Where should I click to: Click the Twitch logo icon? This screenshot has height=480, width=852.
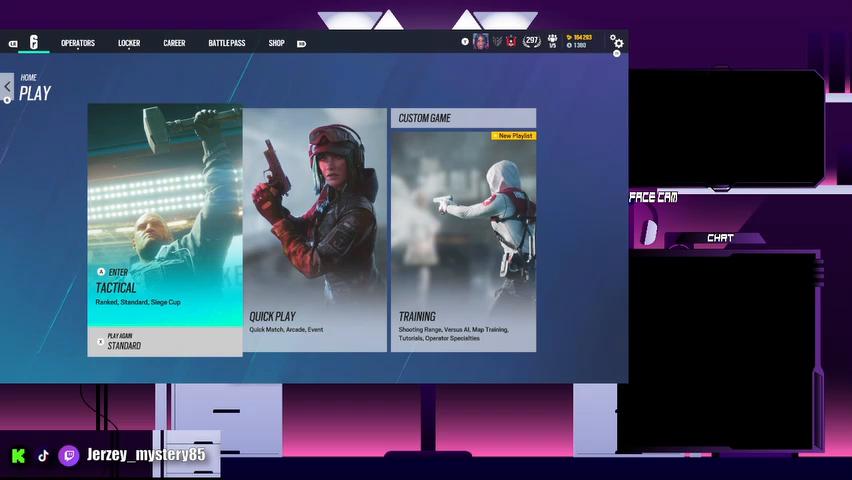click(69, 456)
